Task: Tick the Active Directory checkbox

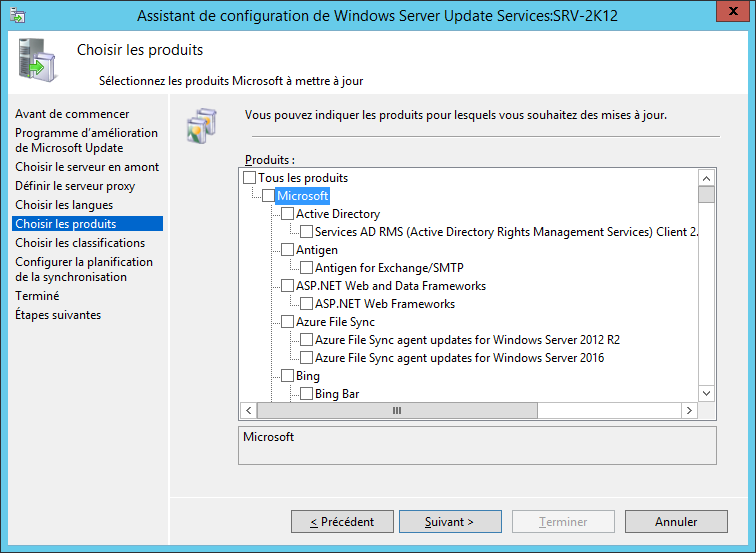Action: click(287, 214)
